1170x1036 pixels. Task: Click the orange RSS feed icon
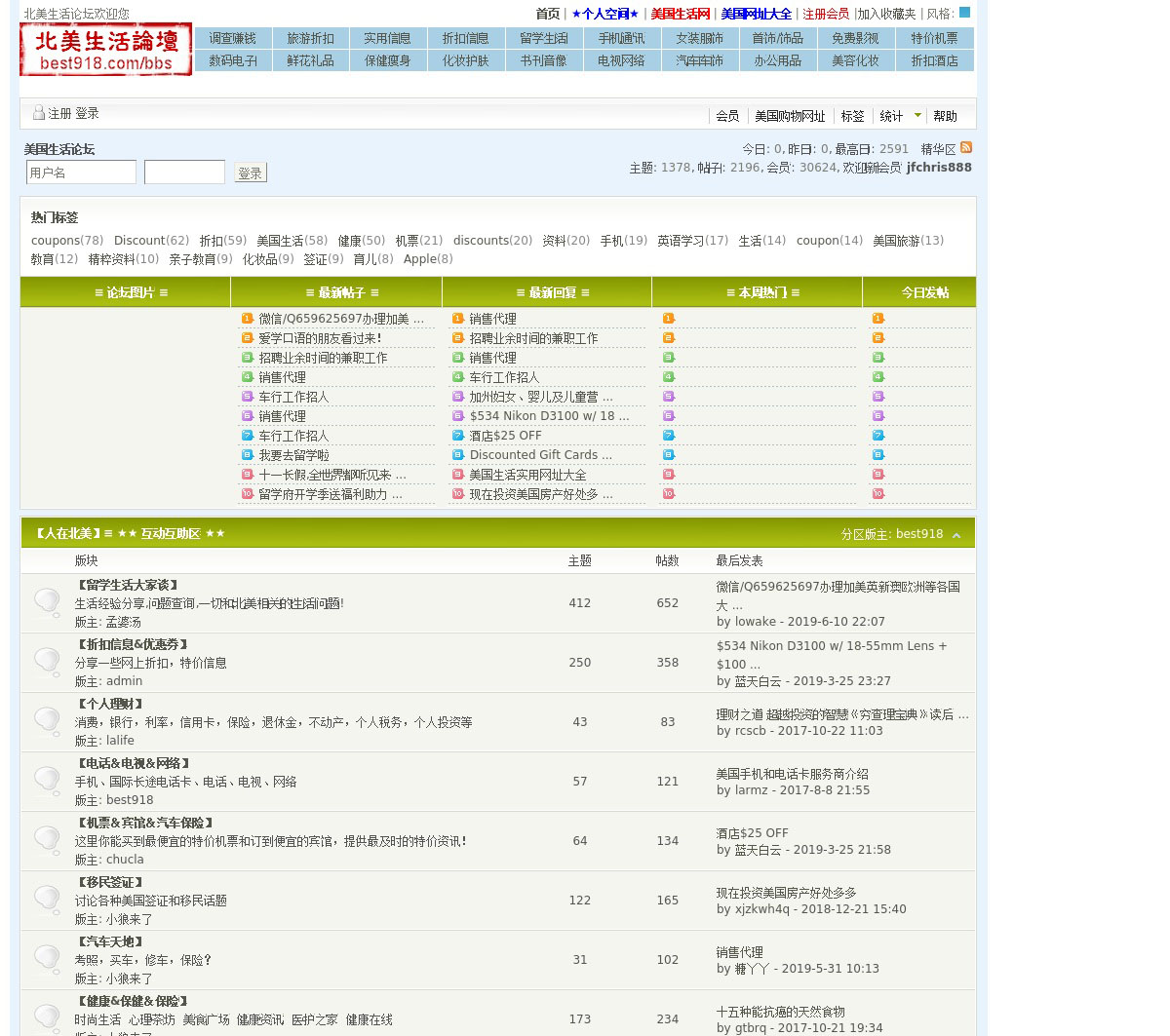[x=966, y=148]
